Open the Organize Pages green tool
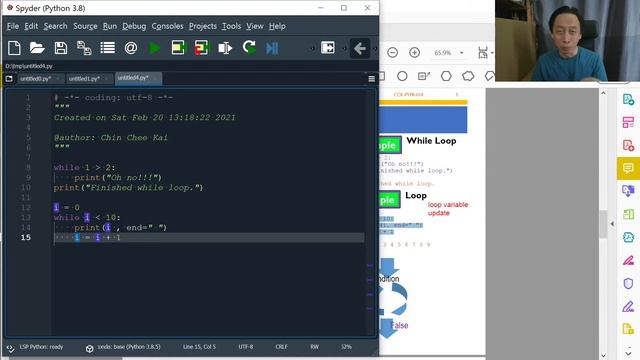640x360 pixels. click(628, 214)
